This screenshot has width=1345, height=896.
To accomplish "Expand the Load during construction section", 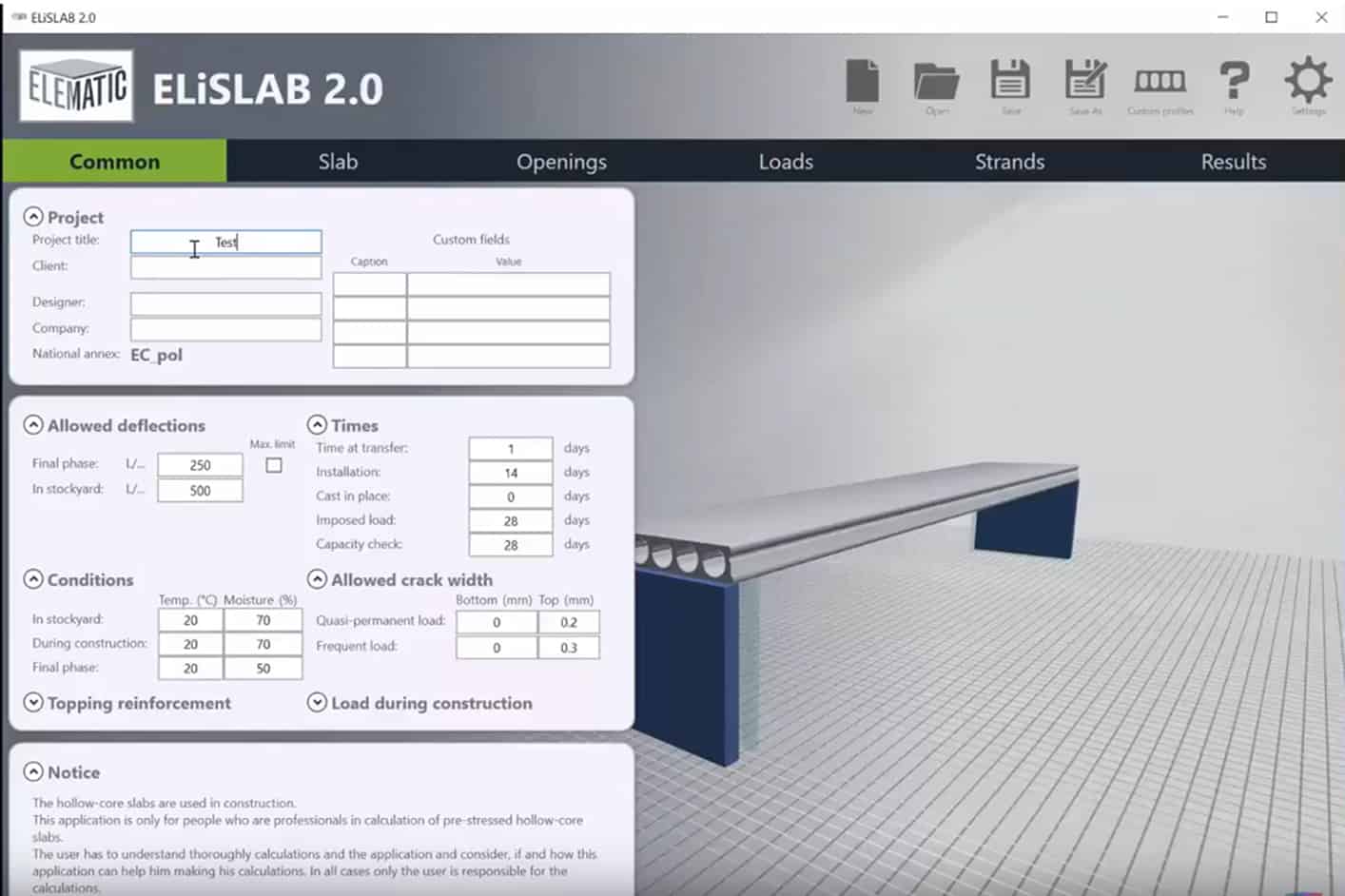I will click(317, 703).
